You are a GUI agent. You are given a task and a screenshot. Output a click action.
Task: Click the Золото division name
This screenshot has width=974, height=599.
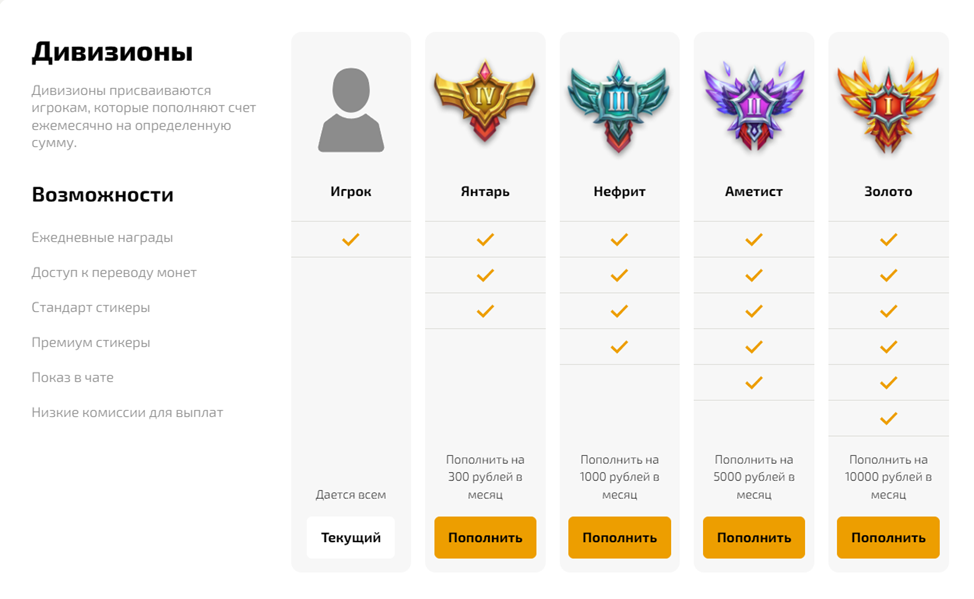(x=888, y=191)
